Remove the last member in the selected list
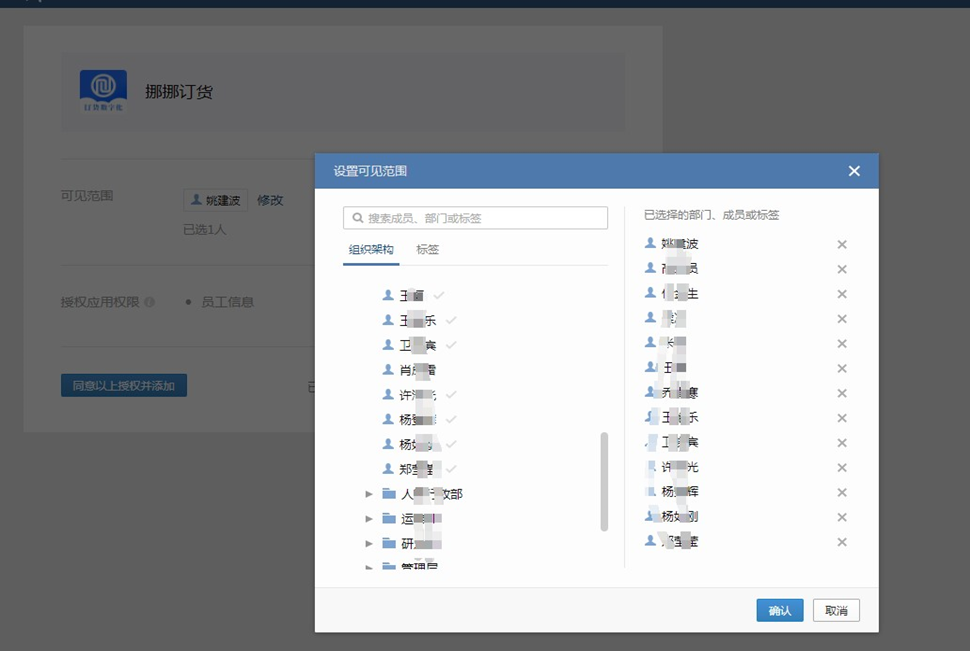This screenshot has height=651, width=970. (841, 542)
